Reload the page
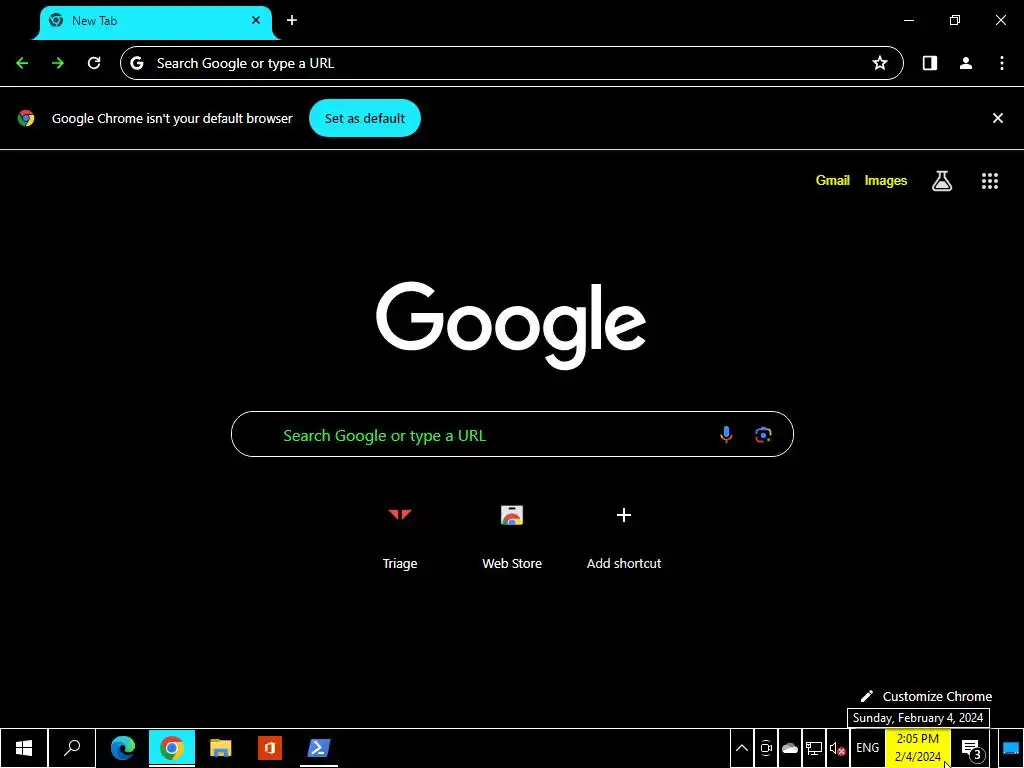This screenshot has height=768, width=1024. 94,63
